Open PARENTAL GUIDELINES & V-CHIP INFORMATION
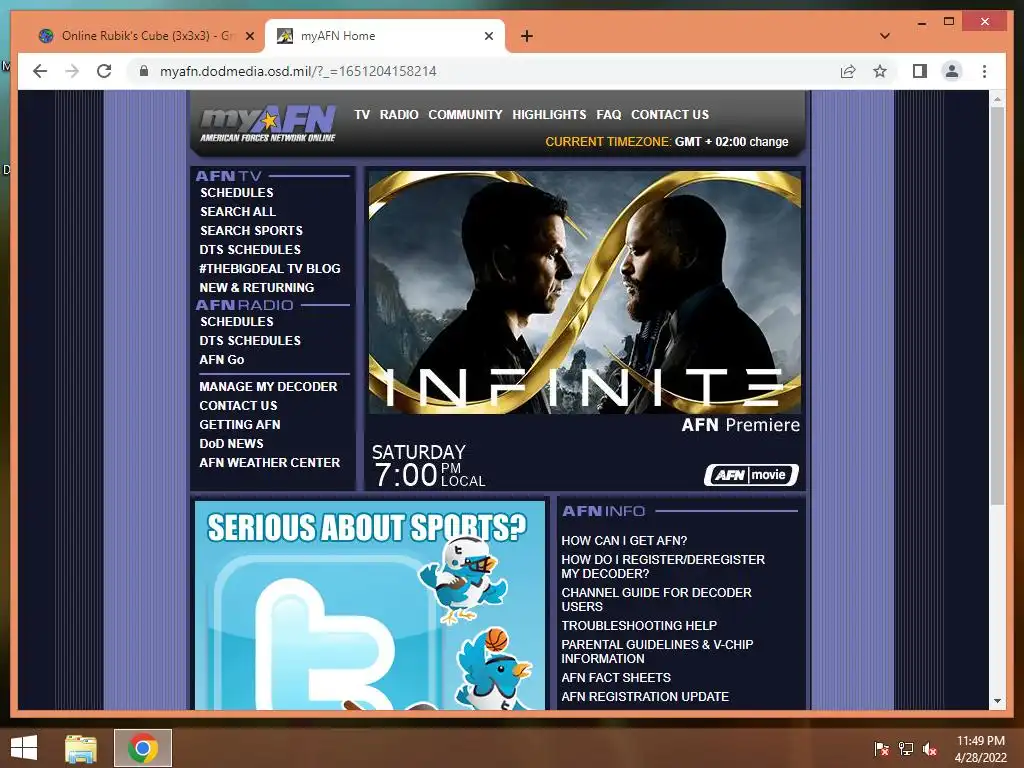Screen dimensions: 1024x768 657,651
